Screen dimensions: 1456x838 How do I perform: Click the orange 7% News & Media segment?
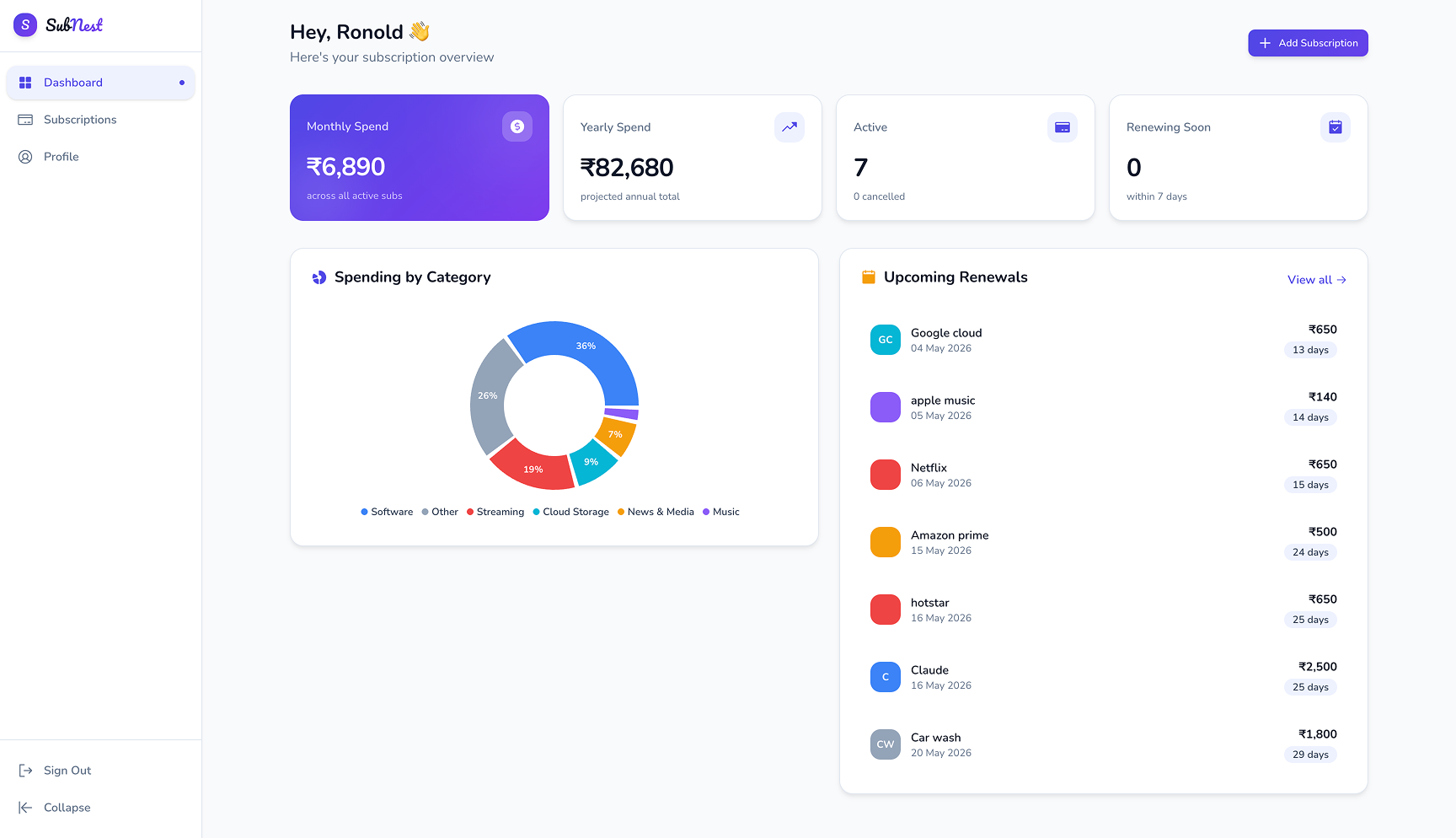tap(617, 435)
